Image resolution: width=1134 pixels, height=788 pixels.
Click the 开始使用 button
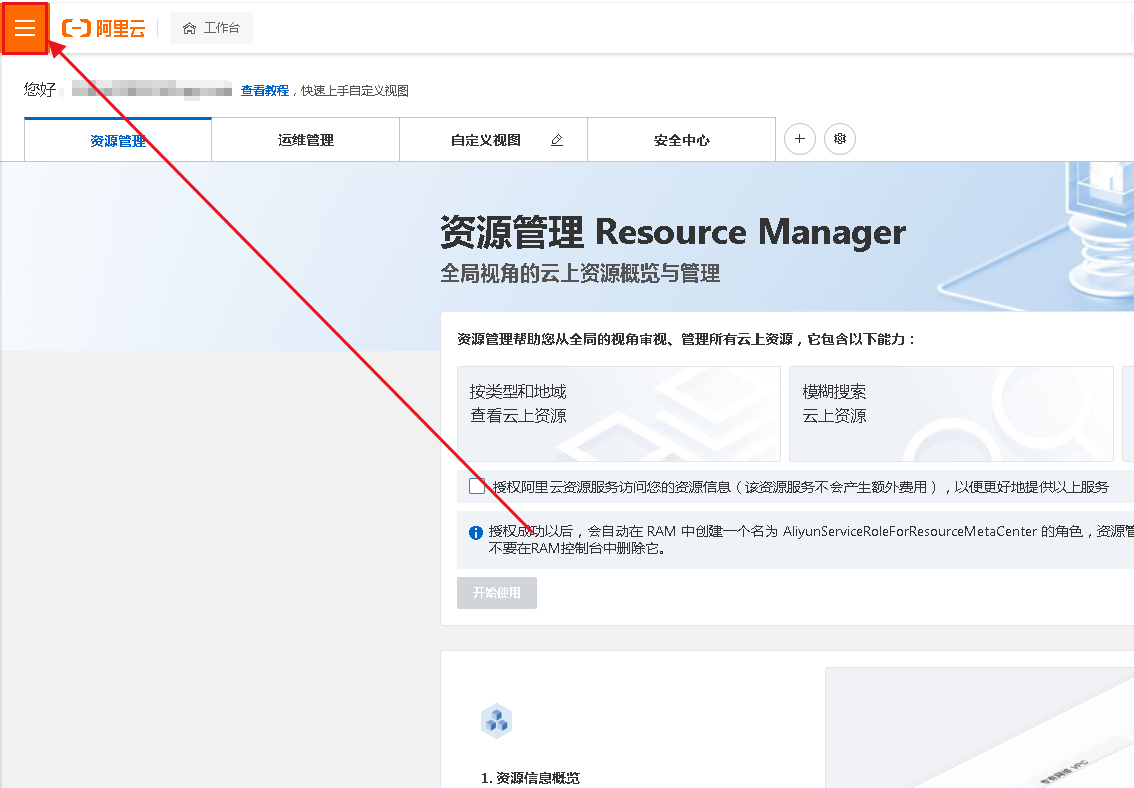click(497, 593)
